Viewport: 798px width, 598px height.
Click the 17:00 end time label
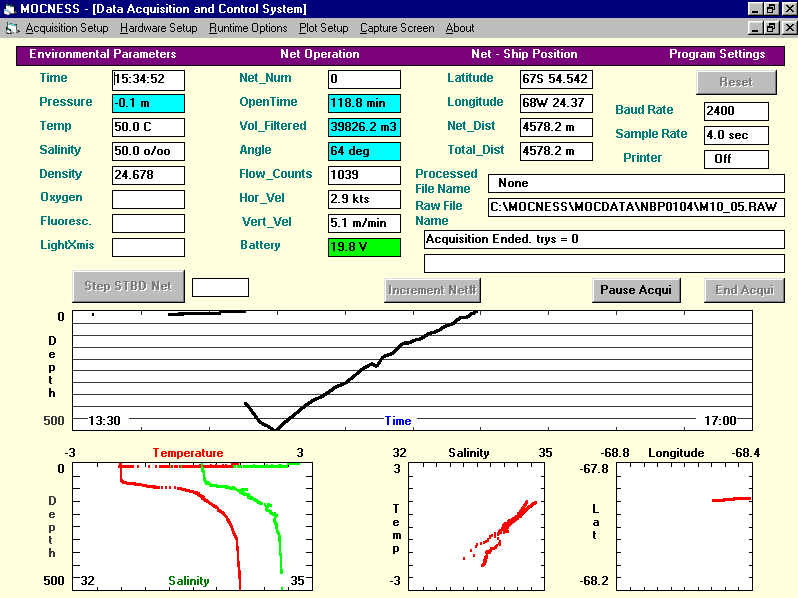720,421
